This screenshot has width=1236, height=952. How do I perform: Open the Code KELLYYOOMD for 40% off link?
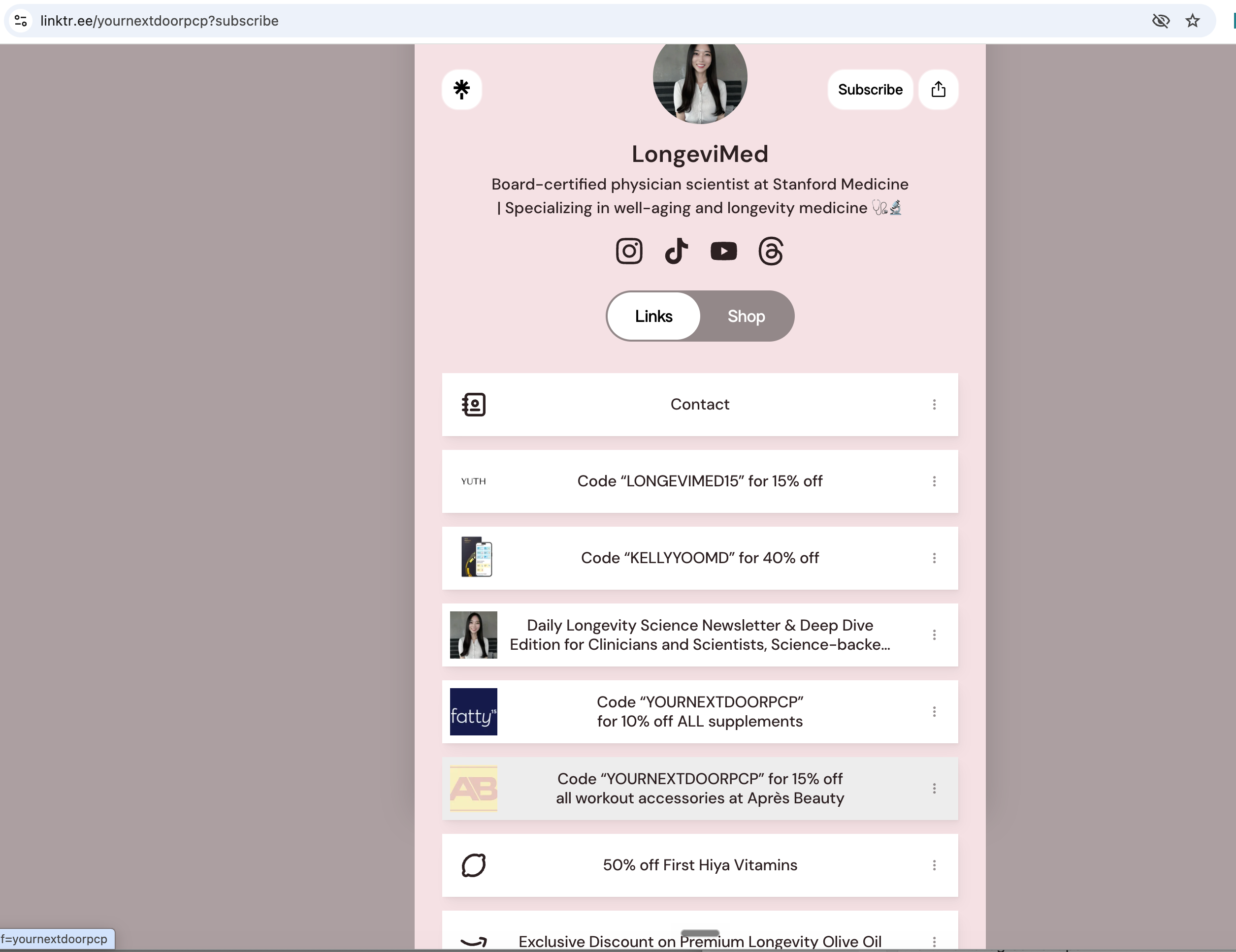coord(700,558)
